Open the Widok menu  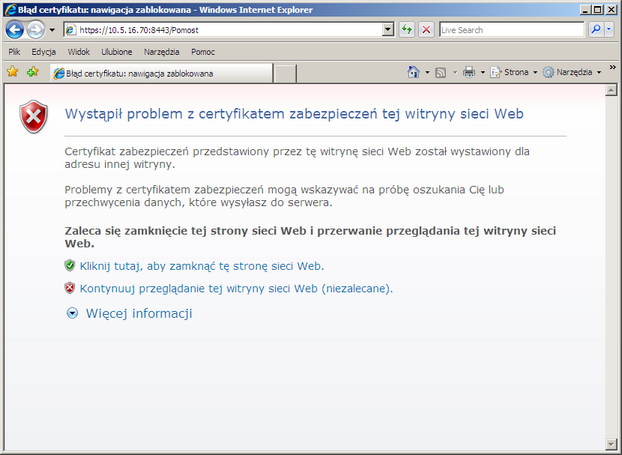79,52
